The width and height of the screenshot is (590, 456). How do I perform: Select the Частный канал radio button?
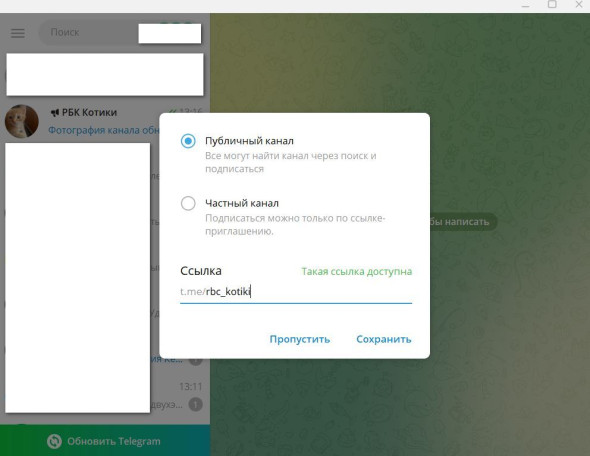click(x=188, y=203)
